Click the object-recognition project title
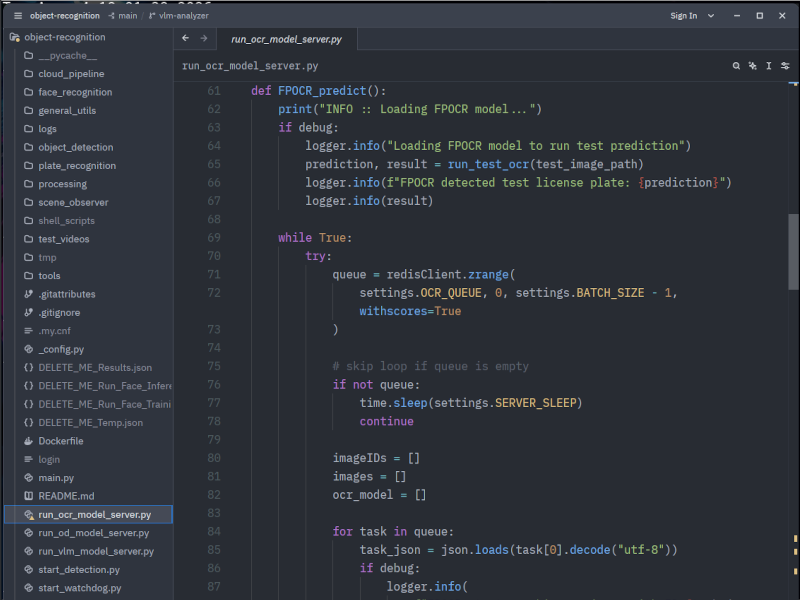800x600 pixels. point(65,16)
